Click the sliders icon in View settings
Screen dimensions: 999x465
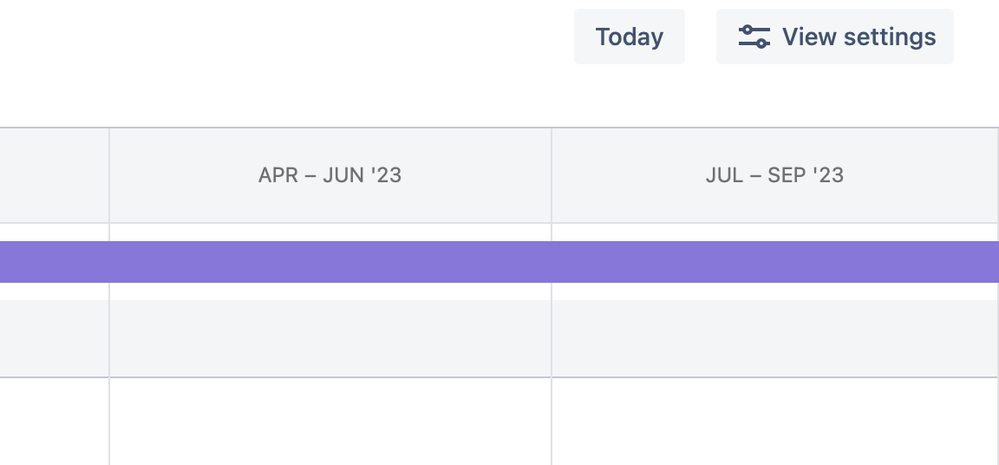pos(754,36)
